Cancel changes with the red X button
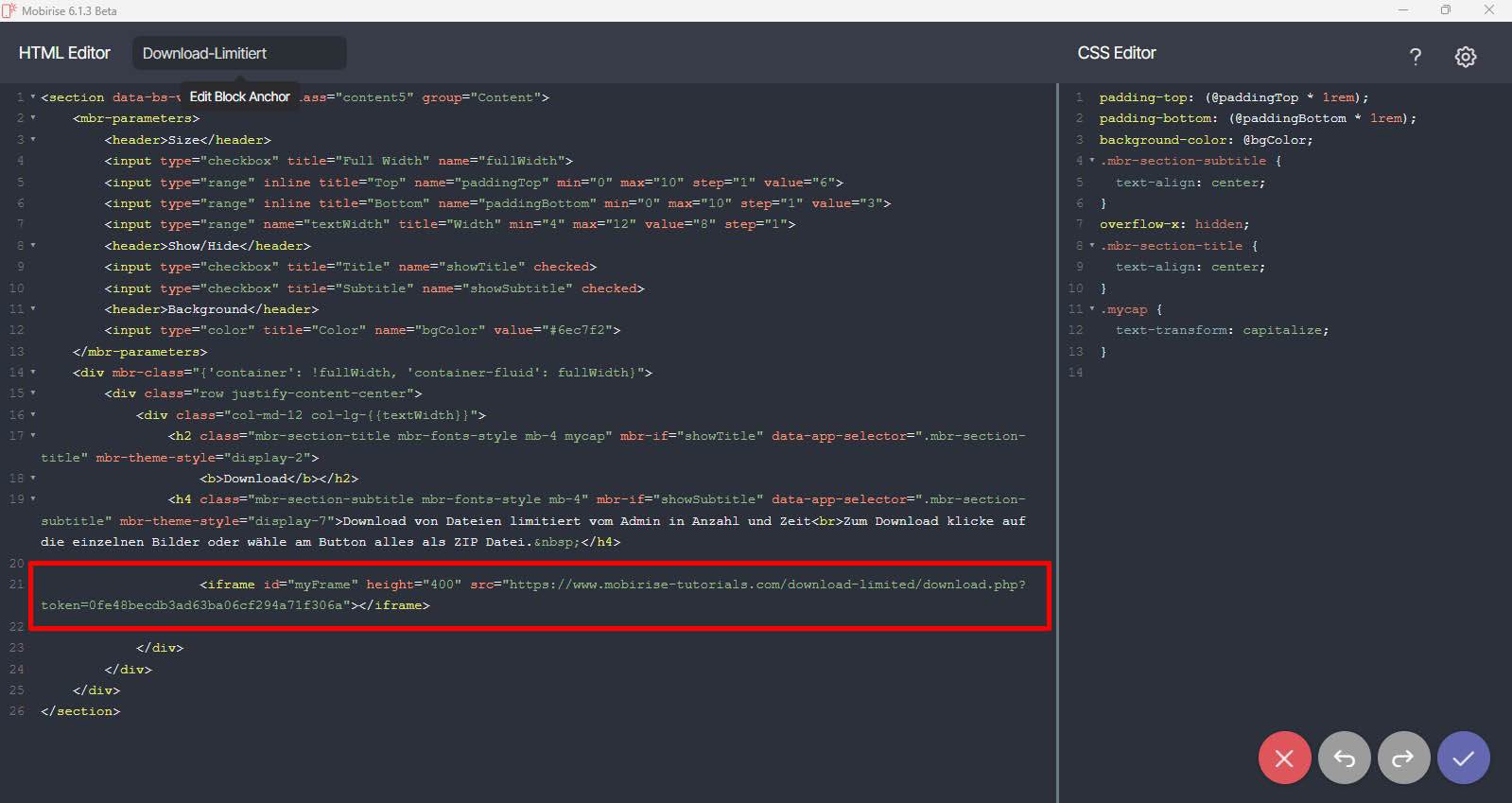 [1284, 758]
